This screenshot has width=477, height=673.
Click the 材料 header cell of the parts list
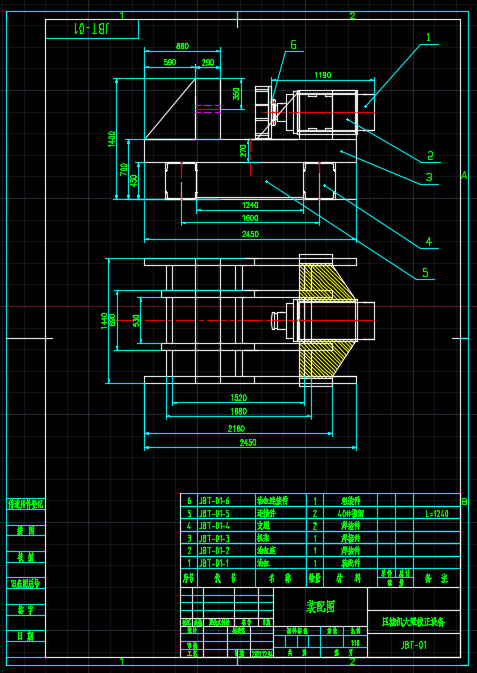(351, 578)
